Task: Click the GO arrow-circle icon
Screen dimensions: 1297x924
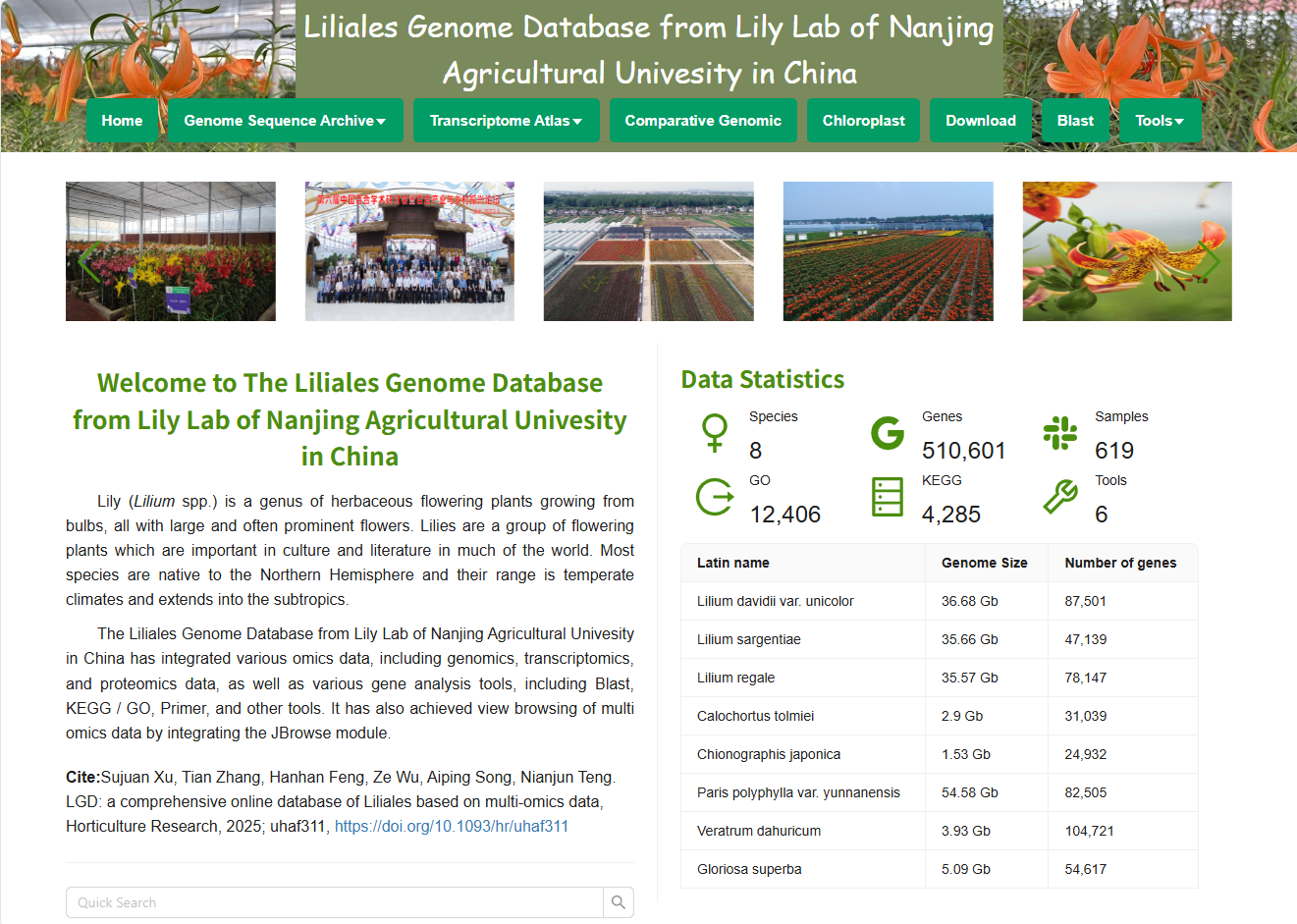Action: pyautogui.click(x=715, y=497)
